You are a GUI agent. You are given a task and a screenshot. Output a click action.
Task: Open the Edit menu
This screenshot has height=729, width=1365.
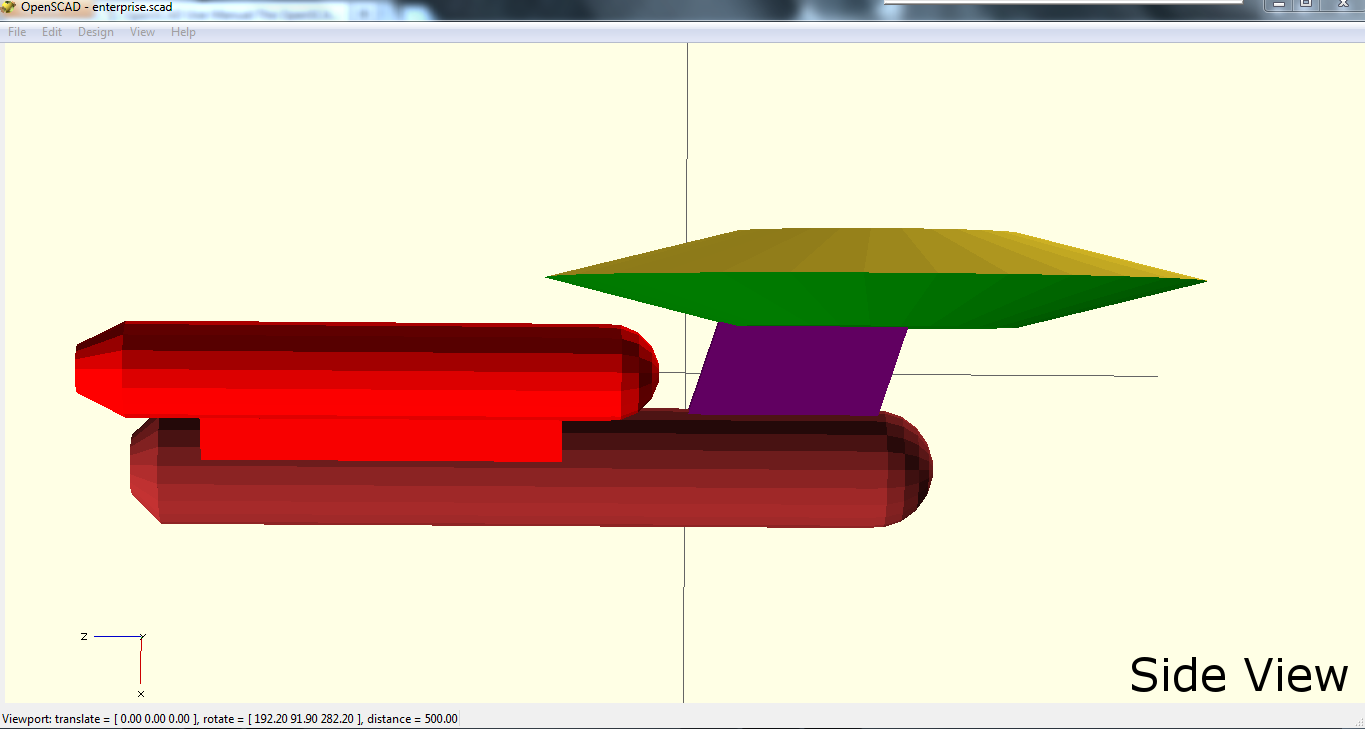pyautogui.click(x=51, y=31)
